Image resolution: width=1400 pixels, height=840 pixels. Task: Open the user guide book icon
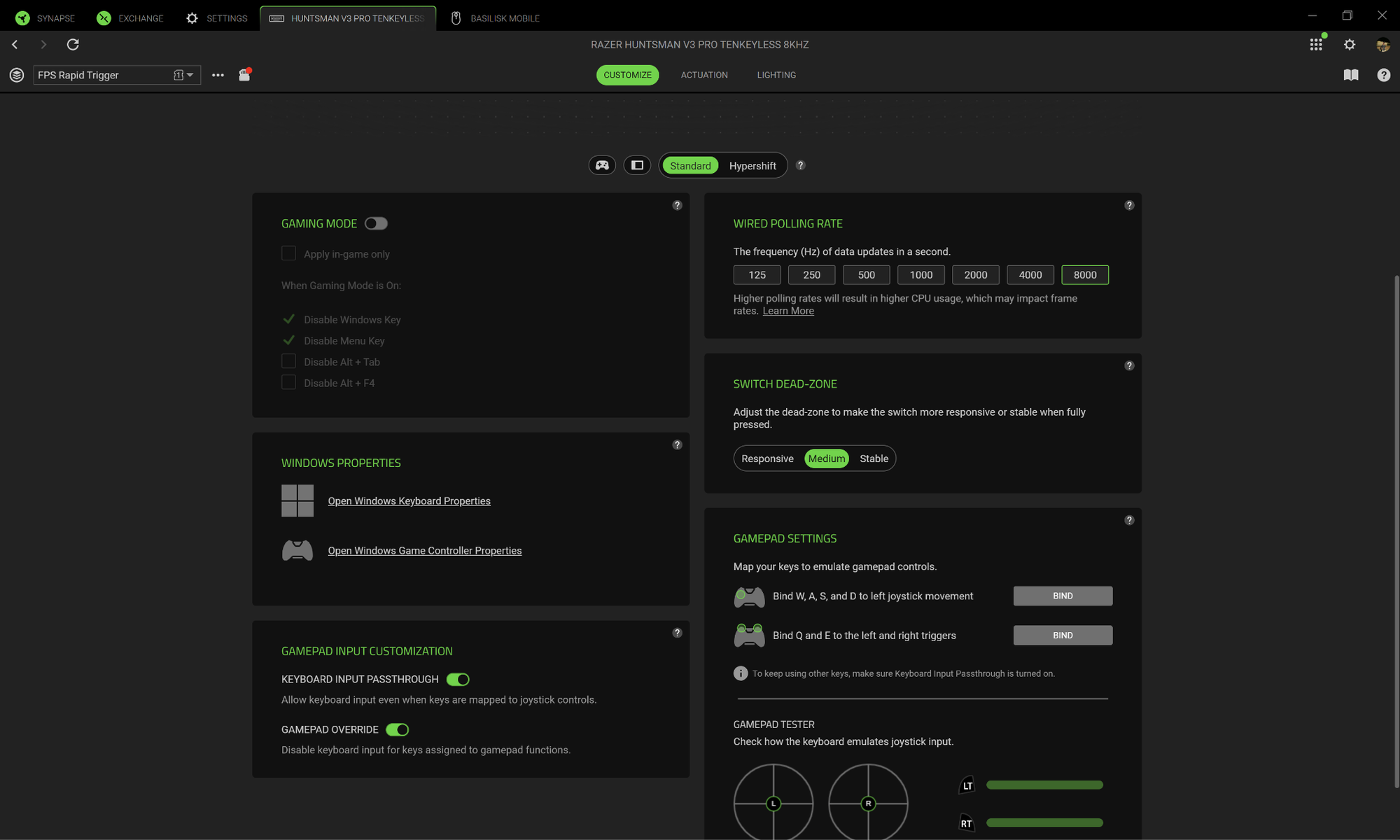(1351, 75)
